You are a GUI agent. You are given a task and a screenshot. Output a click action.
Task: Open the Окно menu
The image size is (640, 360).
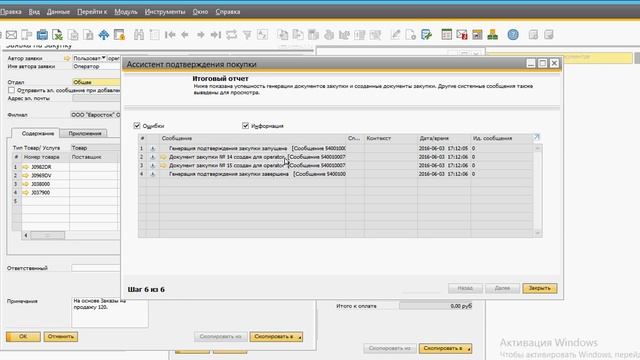(x=200, y=12)
